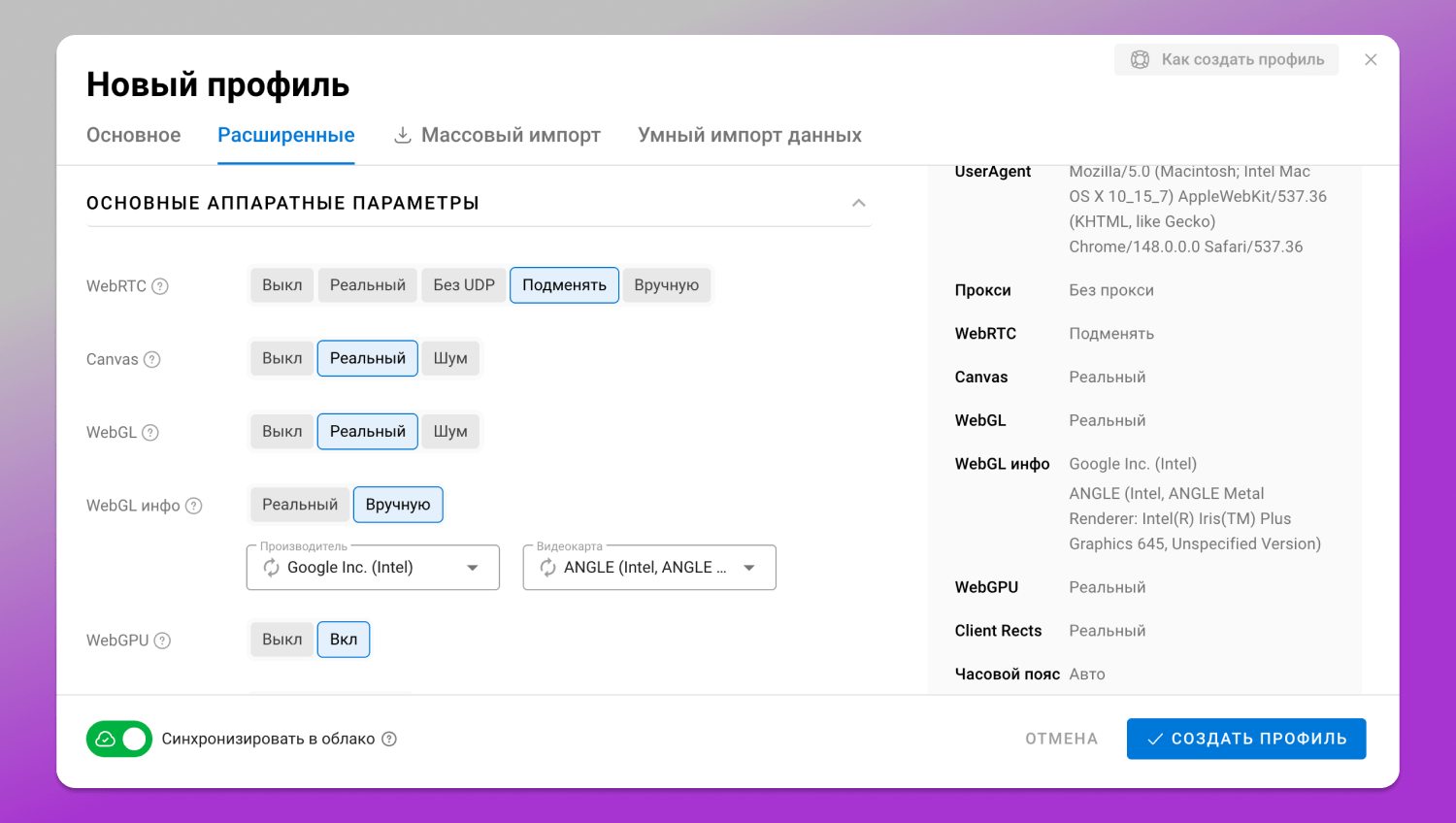Set WebGL to Шум

point(450,431)
